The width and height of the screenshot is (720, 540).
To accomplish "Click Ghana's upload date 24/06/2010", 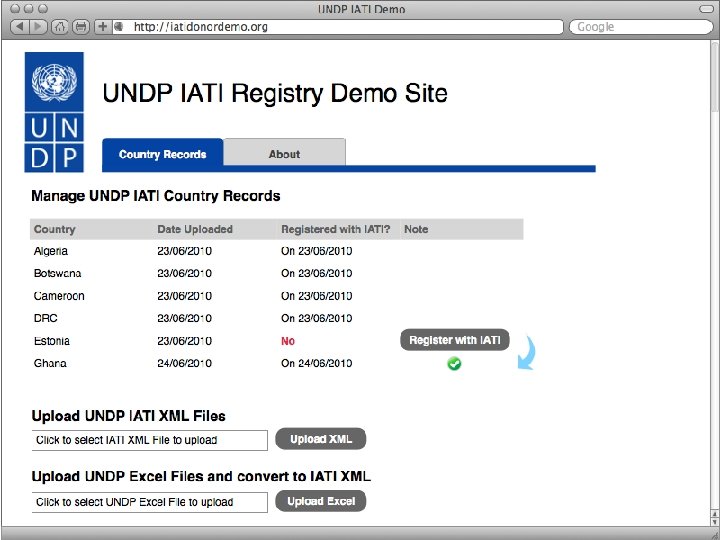I will 185,363.
